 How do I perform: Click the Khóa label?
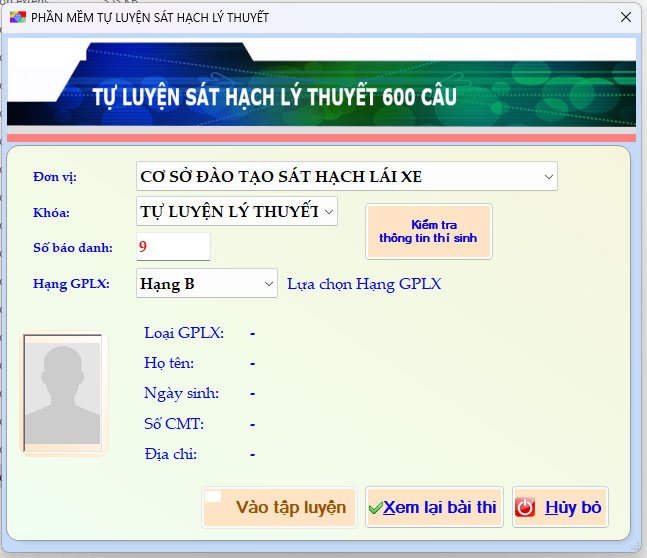(51, 213)
